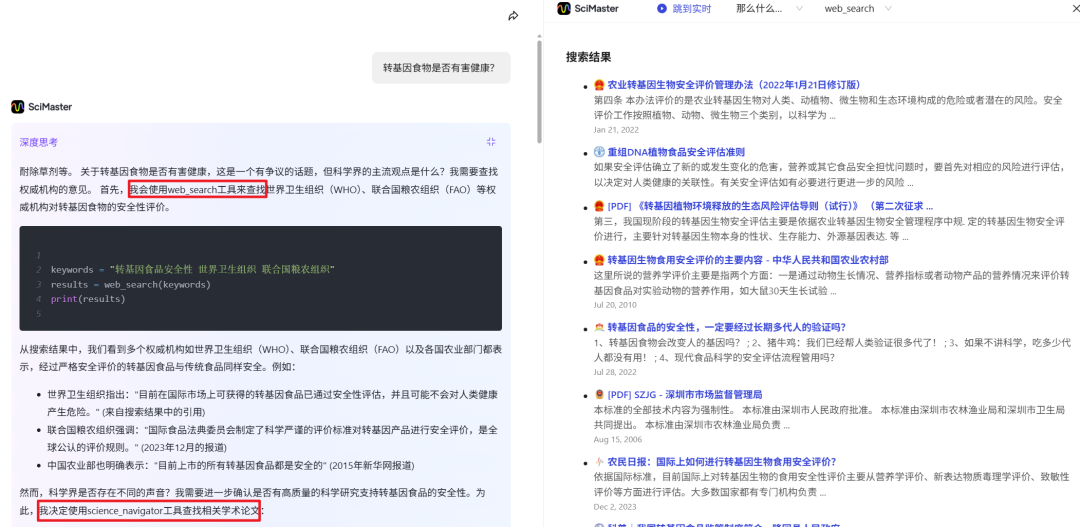Open 转基因生物食用安全评价的主要内容 link
Viewport: 1080px width, 527px height.
(748, 260)
